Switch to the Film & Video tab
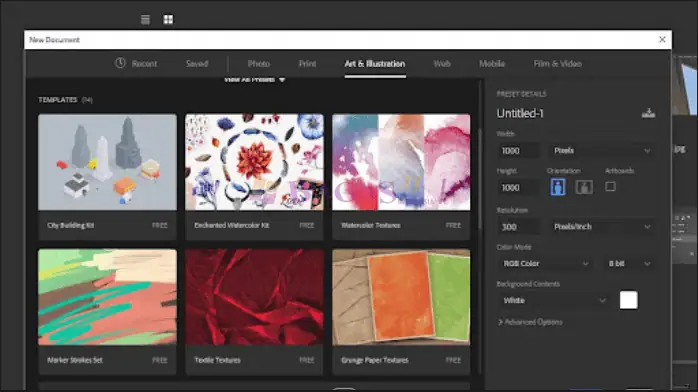 [557, 64]
